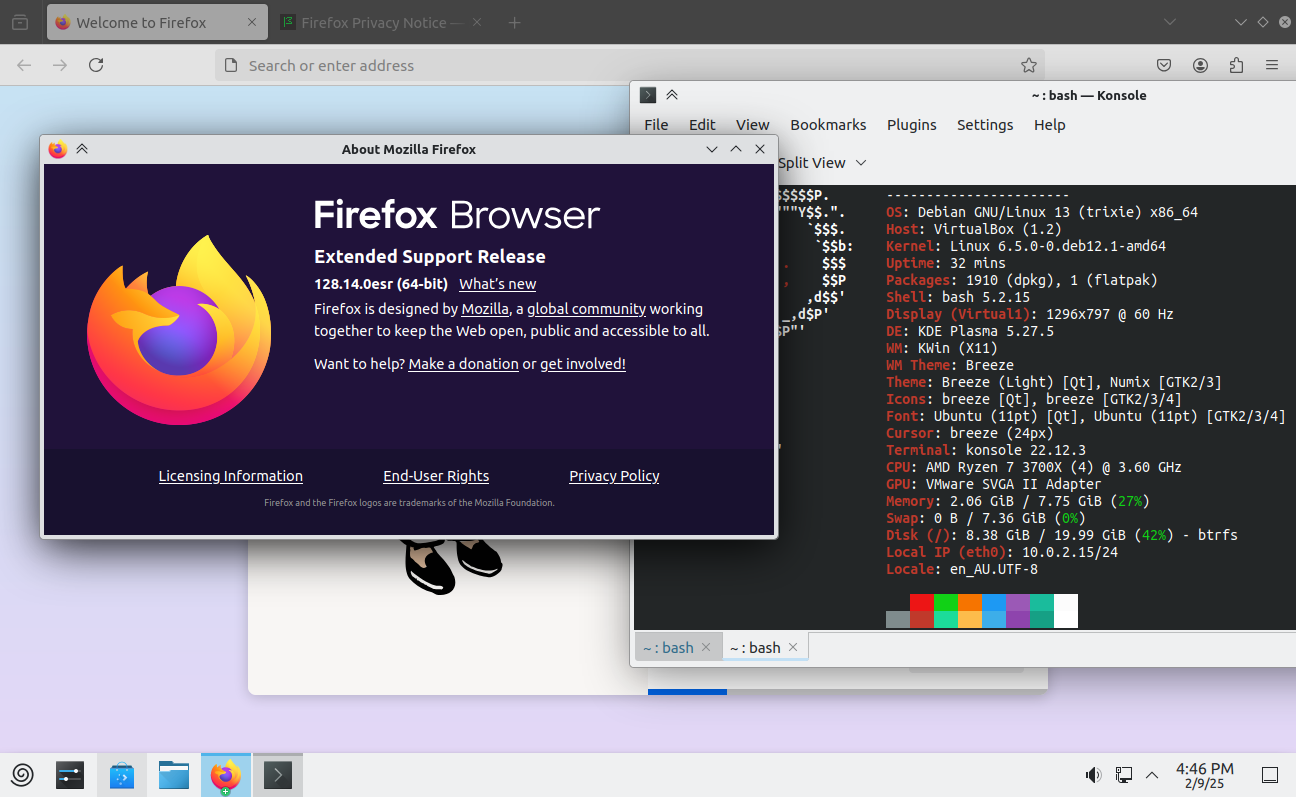
Task: Open the Konsole View menu
Action: point(753,125)
